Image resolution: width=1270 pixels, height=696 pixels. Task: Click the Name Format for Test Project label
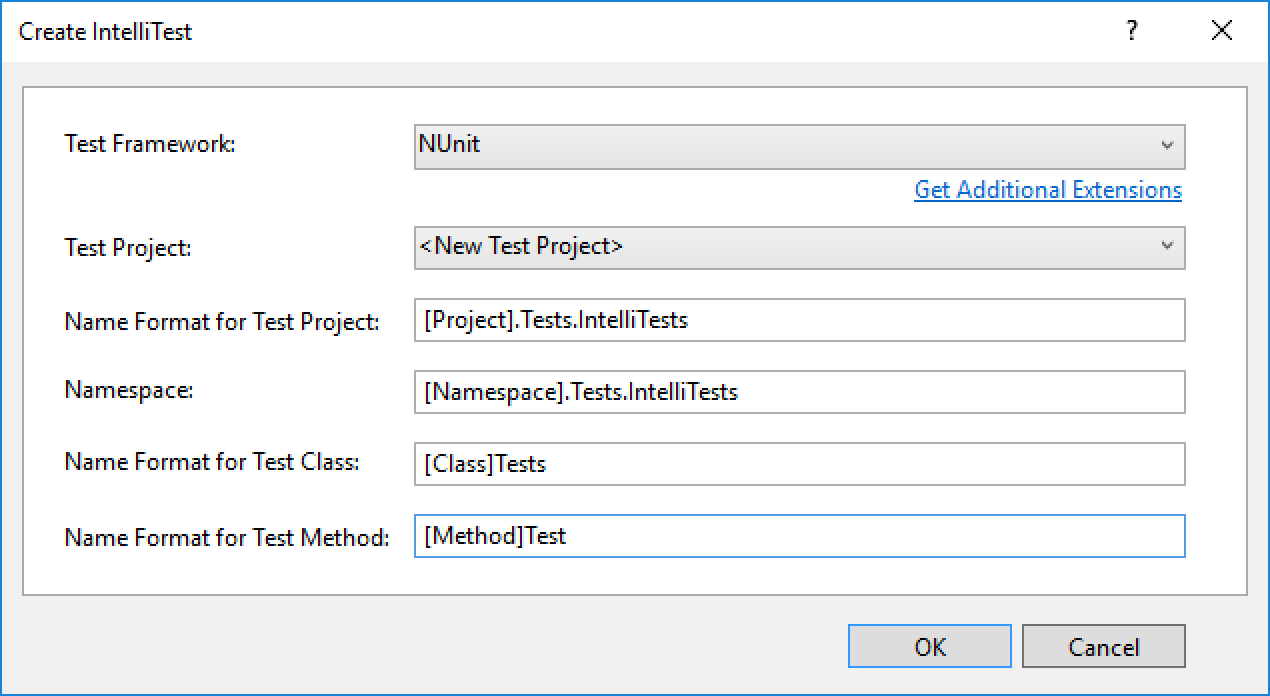(x=222, y=322)
